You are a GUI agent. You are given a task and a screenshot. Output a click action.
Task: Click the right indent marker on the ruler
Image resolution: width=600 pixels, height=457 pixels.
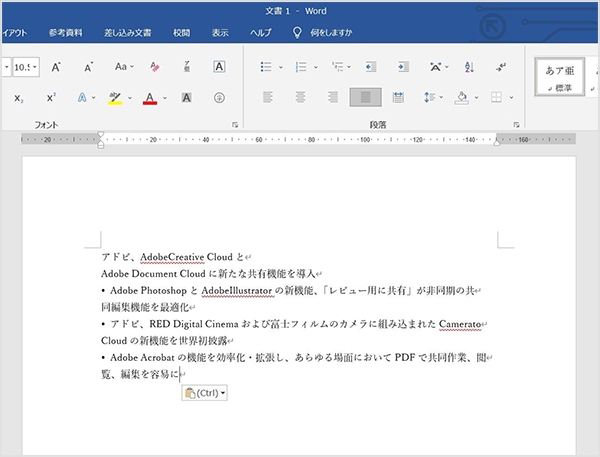[x=497, y=142]
